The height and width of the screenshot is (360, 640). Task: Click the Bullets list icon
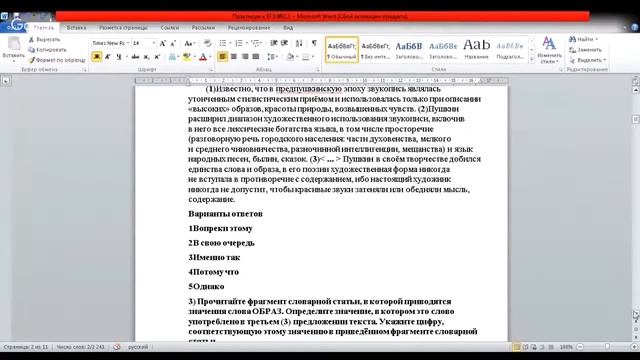pyautogui.click(x=223, y=43)
